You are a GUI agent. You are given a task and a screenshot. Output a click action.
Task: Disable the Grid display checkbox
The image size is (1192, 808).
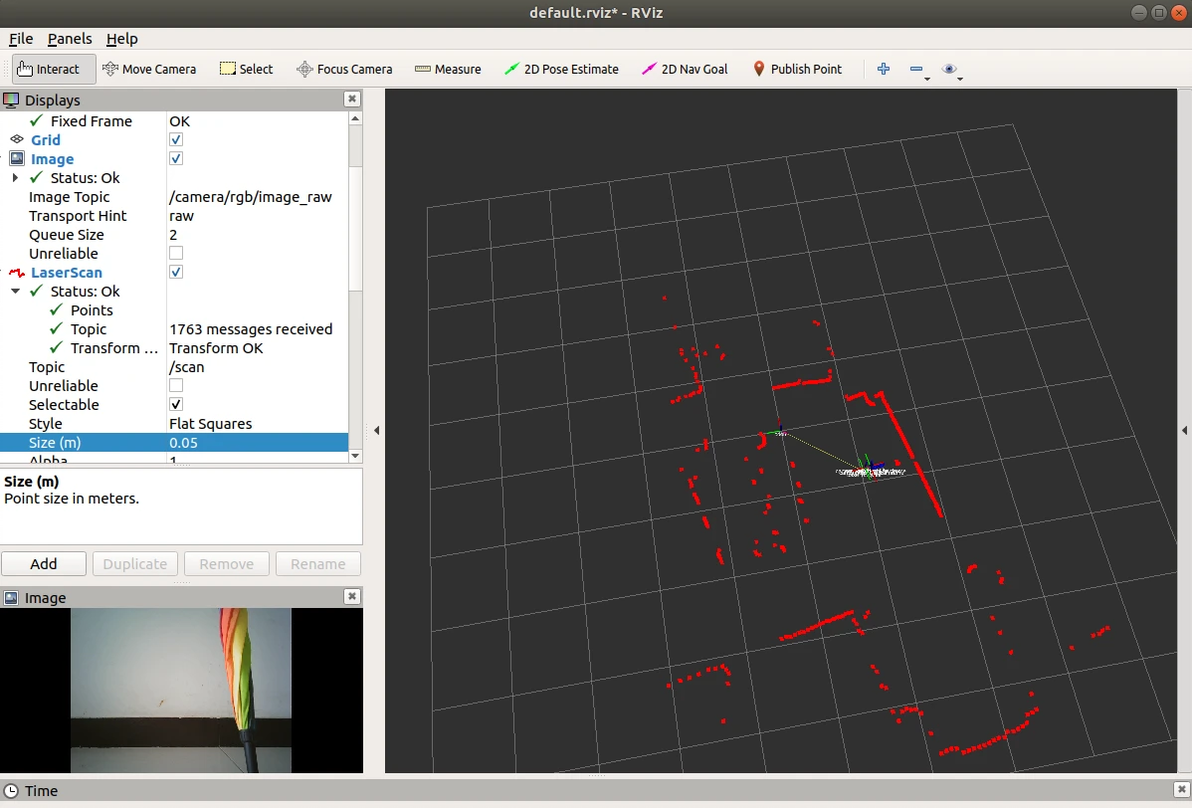176,140
